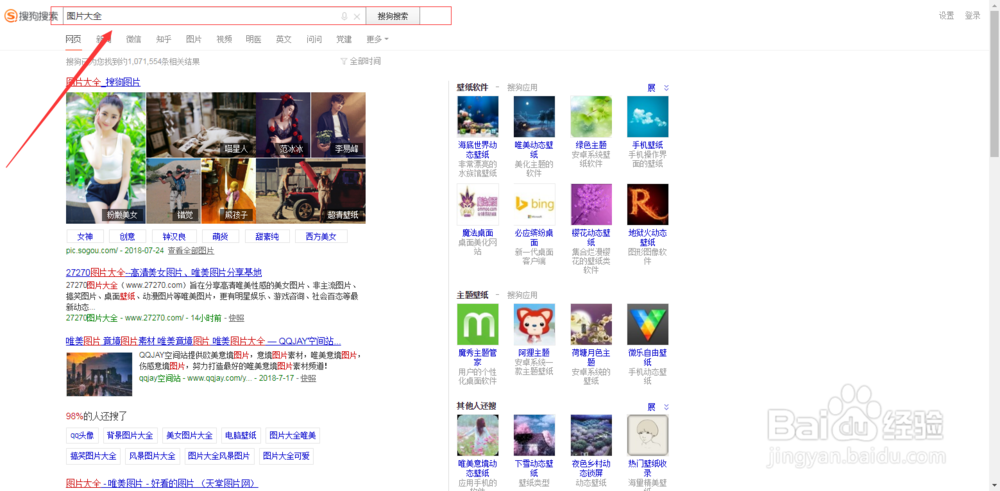Expand the 更多 search categories menu
The height and width of the screenshot is (491, 1000).
377,39
